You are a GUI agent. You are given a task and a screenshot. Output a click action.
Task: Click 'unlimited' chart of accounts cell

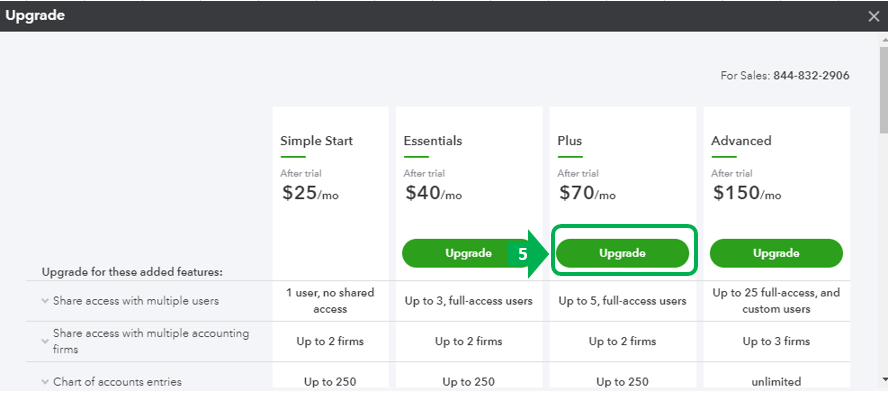point(776,382)
